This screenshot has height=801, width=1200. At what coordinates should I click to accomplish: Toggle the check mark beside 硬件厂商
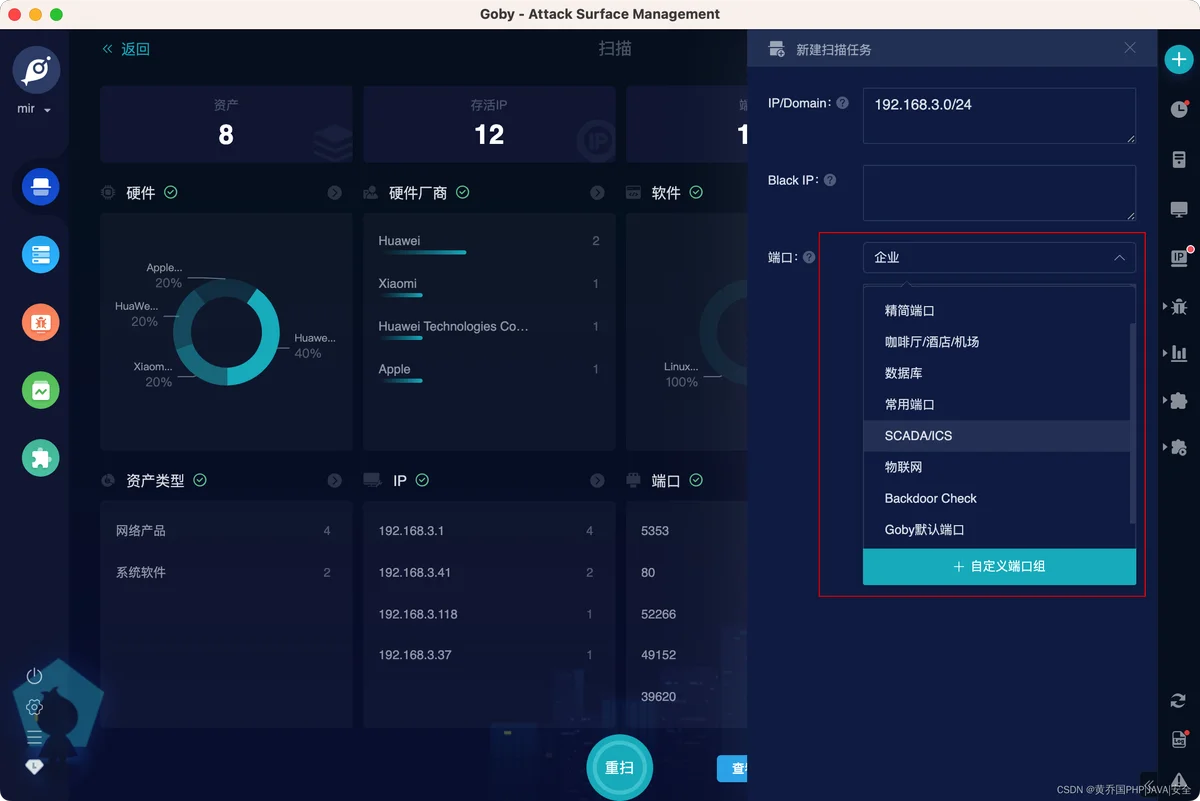pyautogui.click(x=462, y=192)
